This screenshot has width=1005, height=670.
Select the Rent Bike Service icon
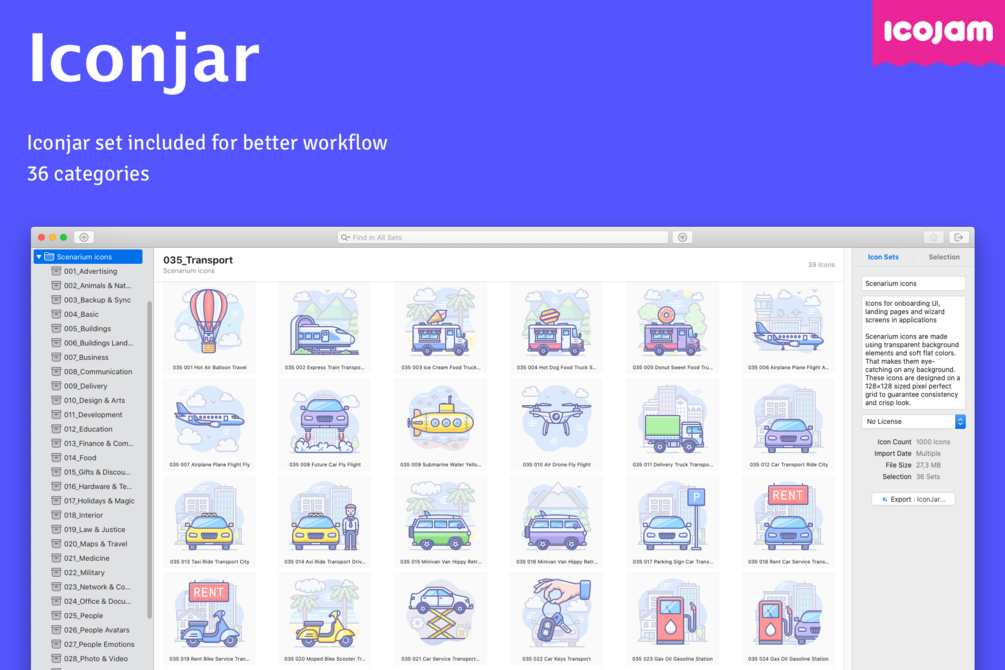(x=210, y=619)
